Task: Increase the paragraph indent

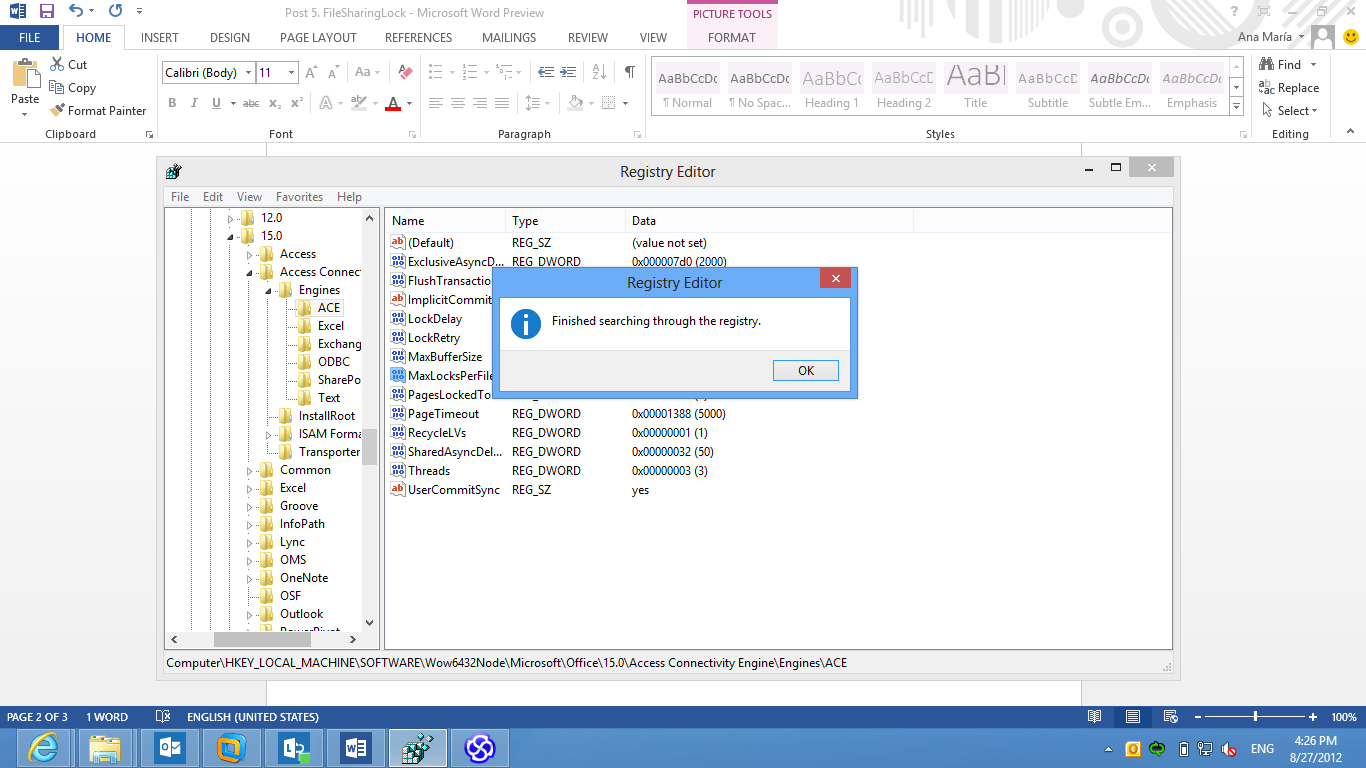Action: click(x=569, y=72)
